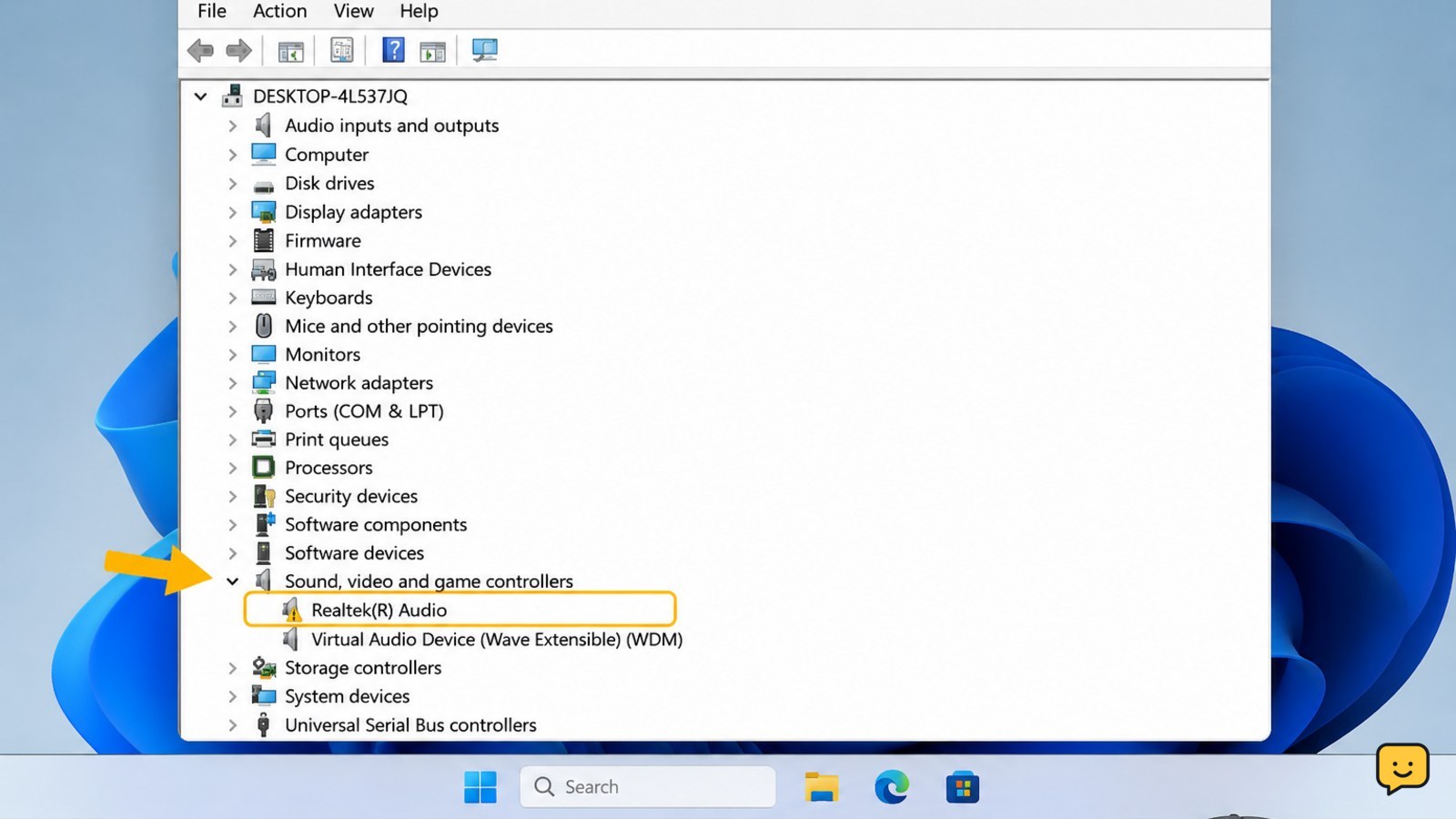Click the Properties toolbar icon
This screenshot has height=819, width=1456.
tap(342, 50)
